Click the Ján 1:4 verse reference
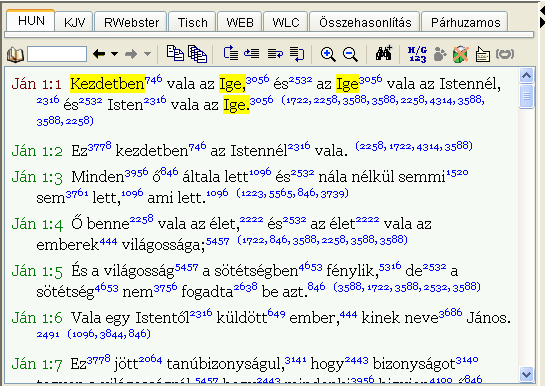 (37, 224)
